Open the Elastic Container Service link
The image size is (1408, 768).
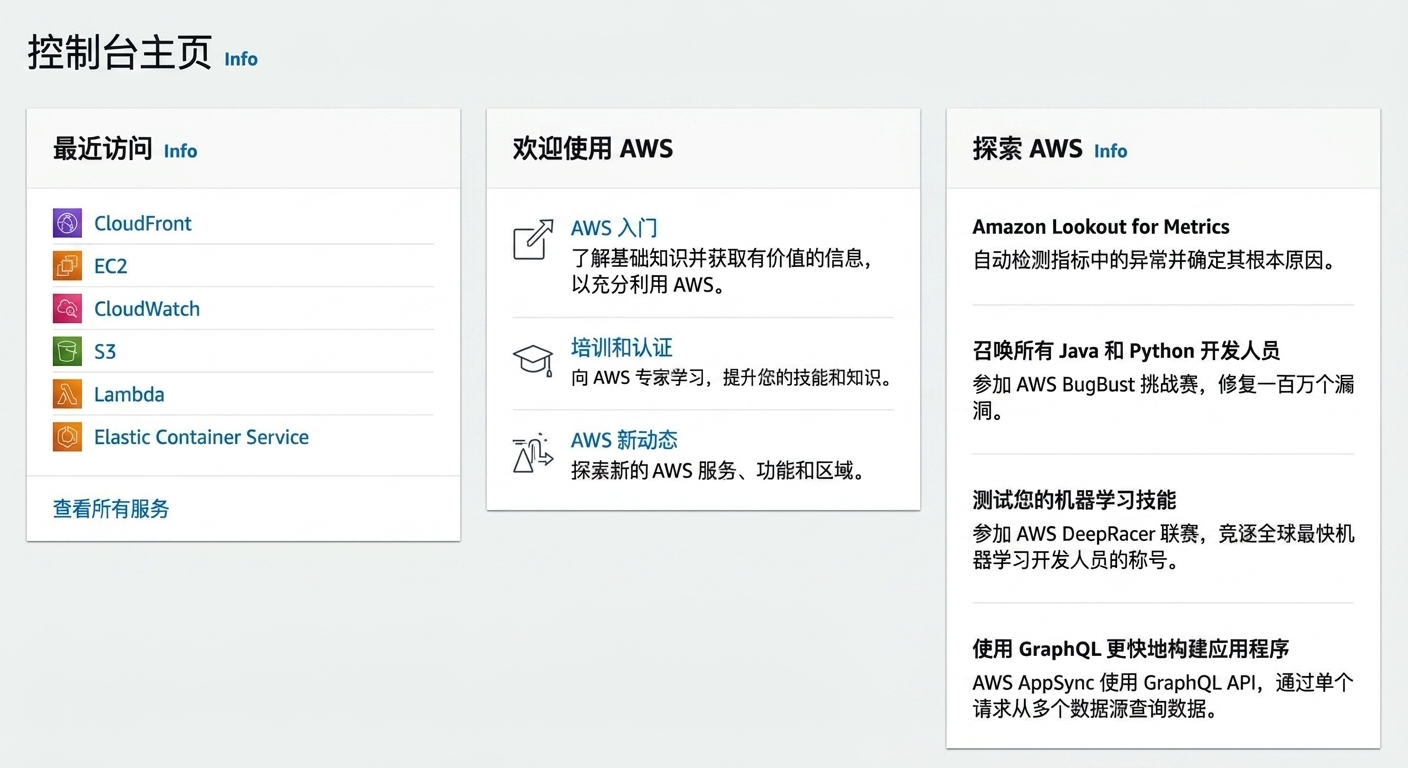[201, 437]
